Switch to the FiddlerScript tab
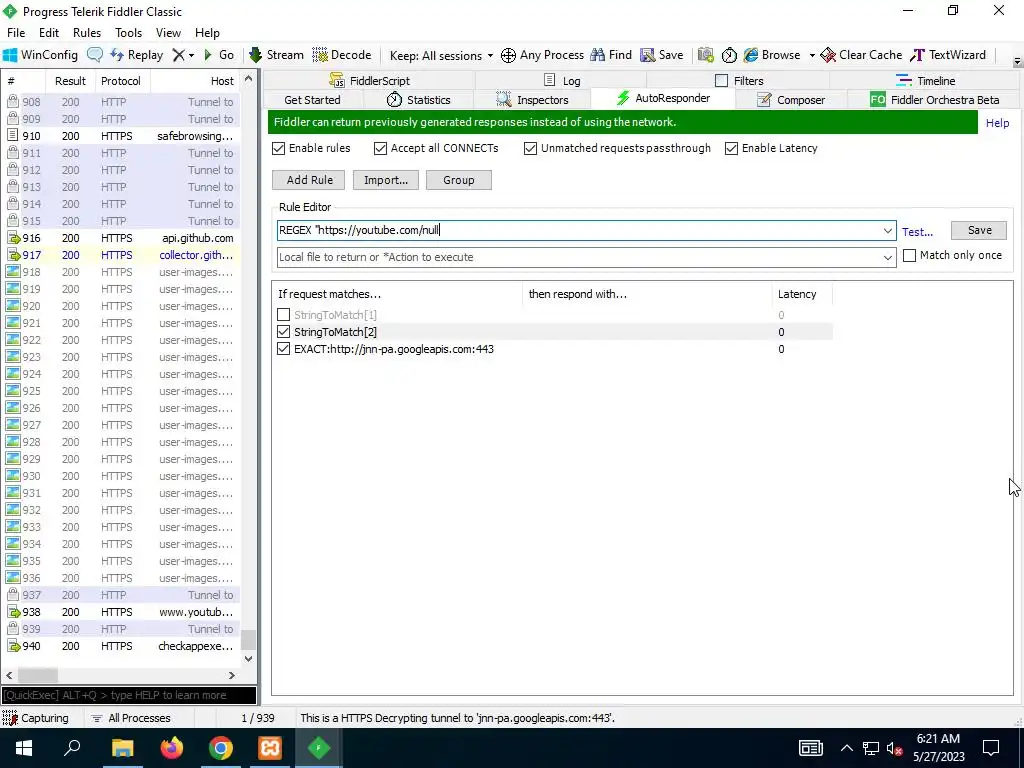Screen dimensions: 1024x768 [x=370, y=81]
